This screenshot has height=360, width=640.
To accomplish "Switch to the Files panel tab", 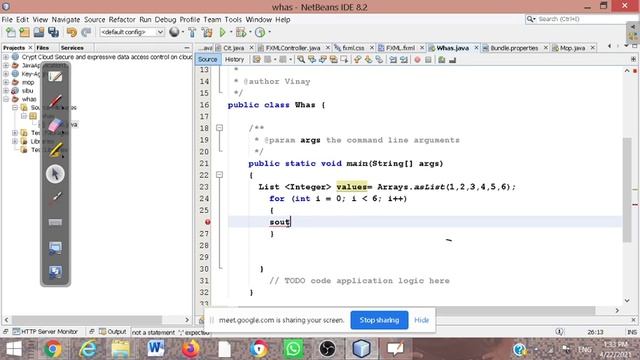I will click(42, 48).
